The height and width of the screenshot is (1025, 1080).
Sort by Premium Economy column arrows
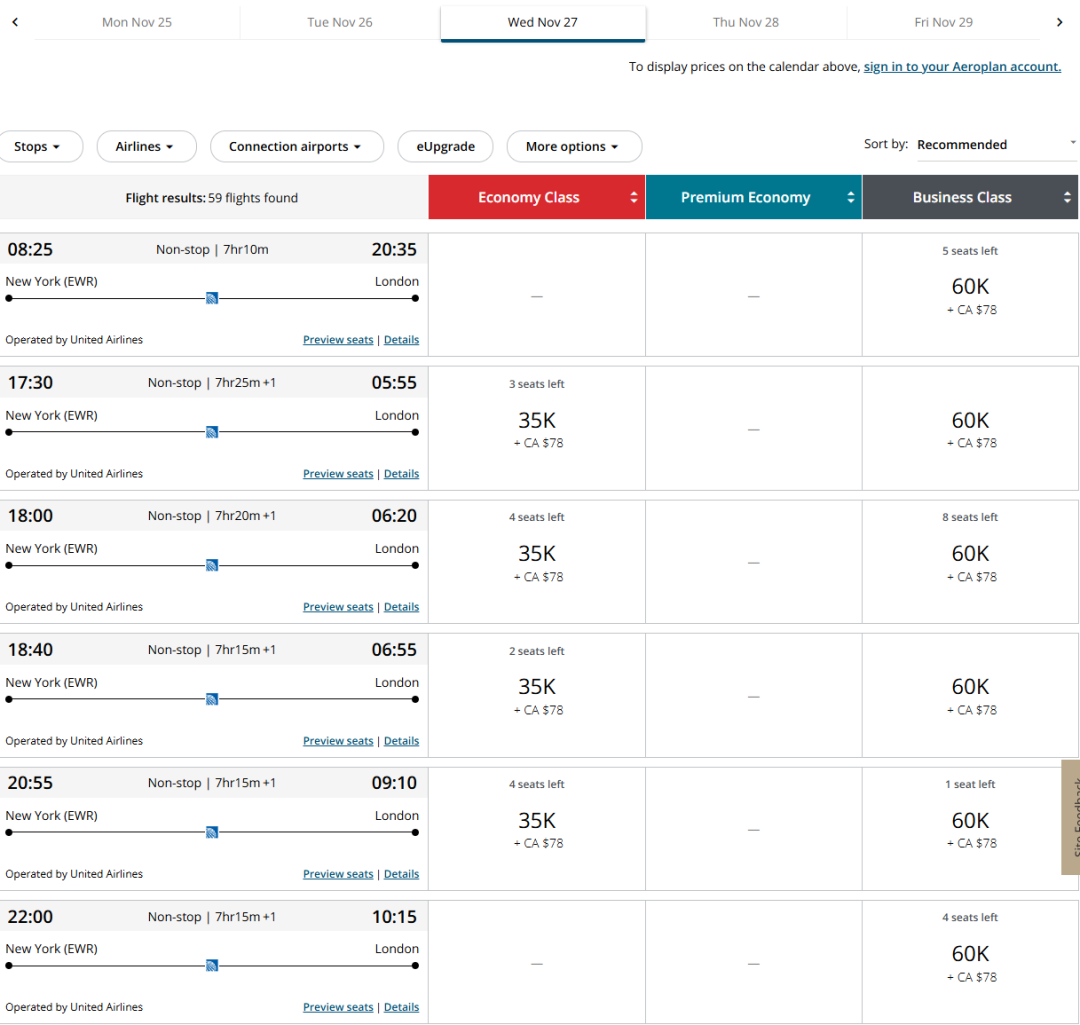coord(850,198)
